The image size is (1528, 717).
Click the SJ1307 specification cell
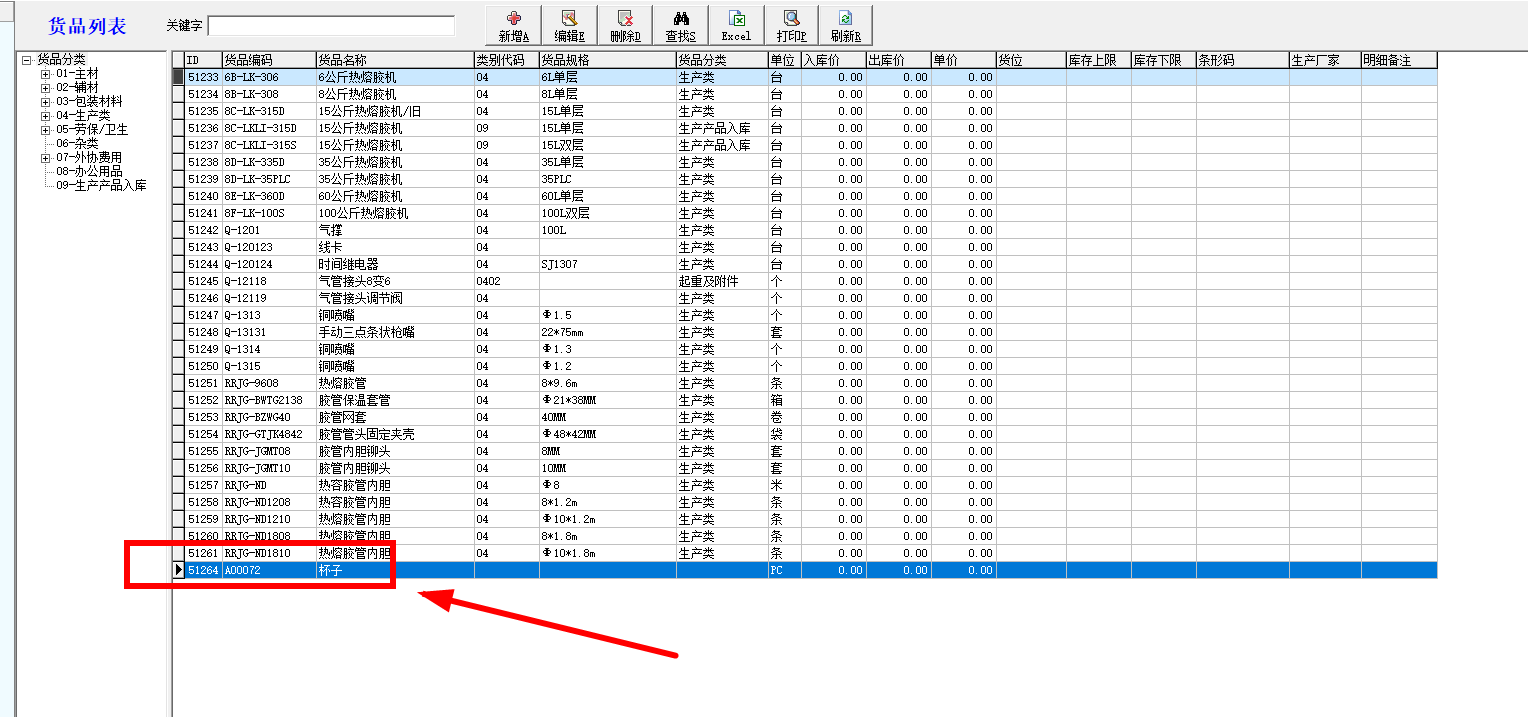pyautogui.click(x=607, y=264)
